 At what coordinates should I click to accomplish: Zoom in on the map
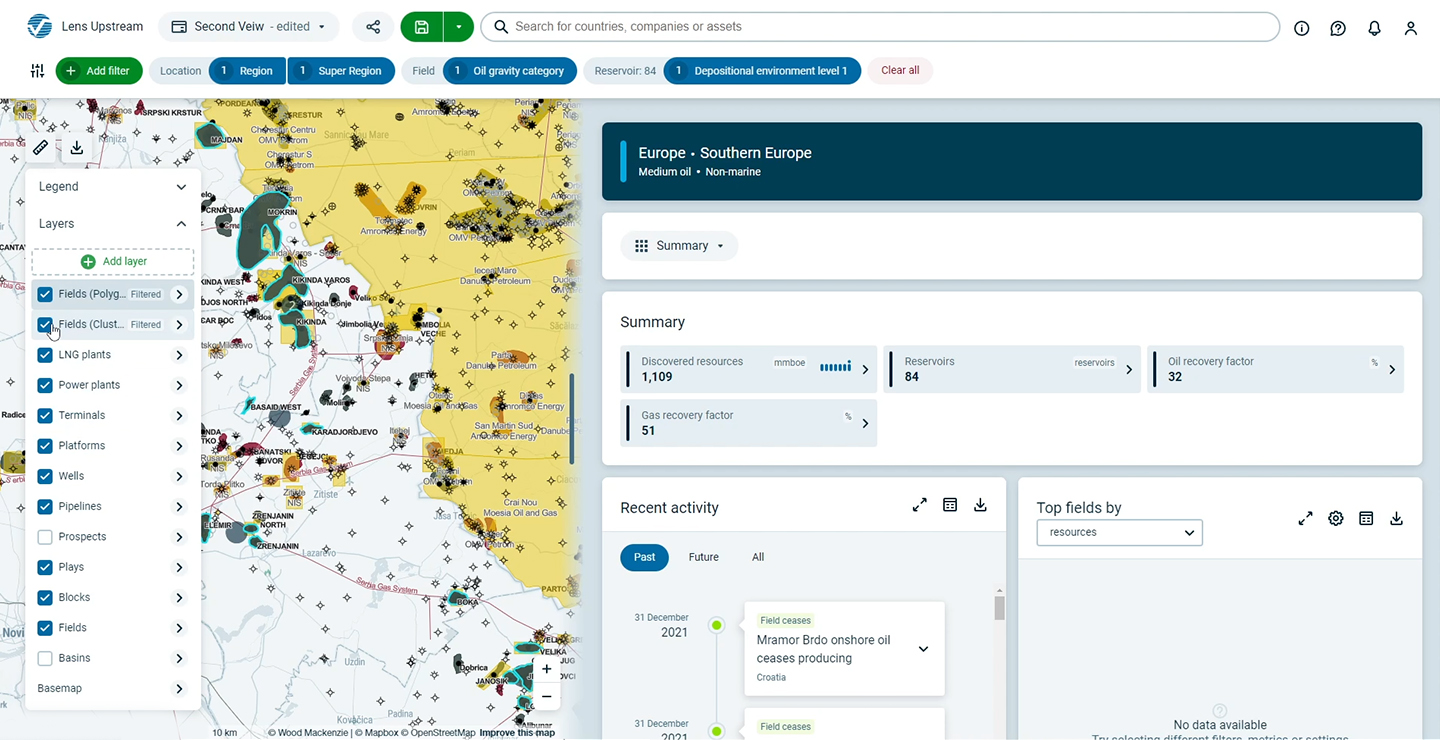[x=546, y=669]
